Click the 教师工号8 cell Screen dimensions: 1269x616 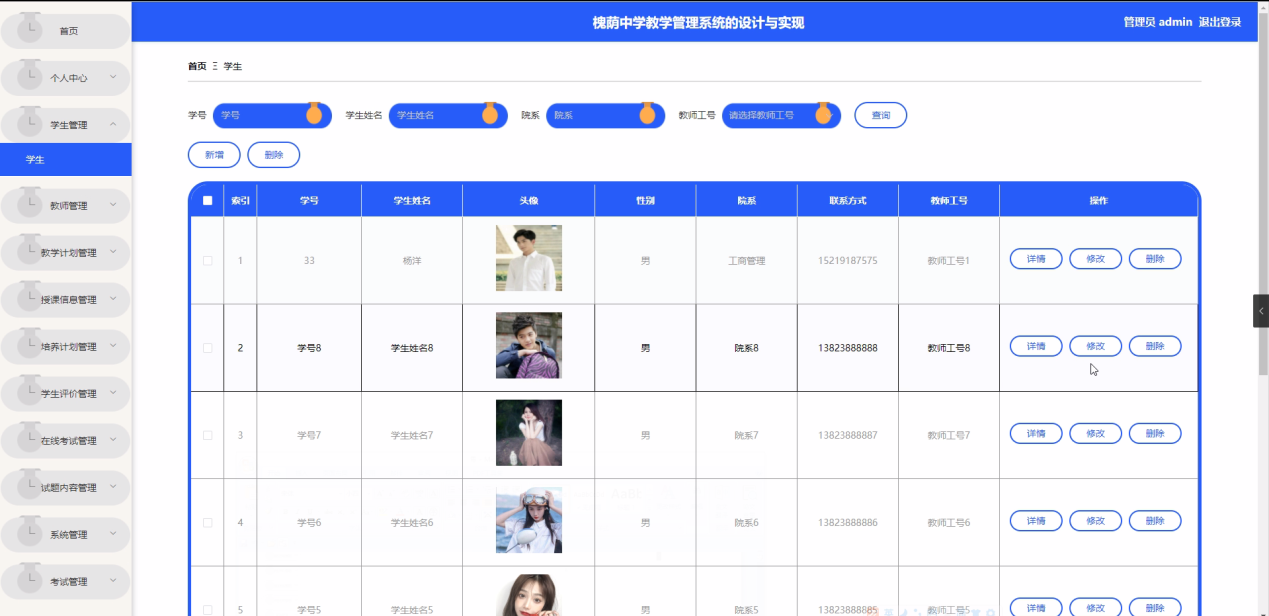pyautogui.click(x=948, y=348)
